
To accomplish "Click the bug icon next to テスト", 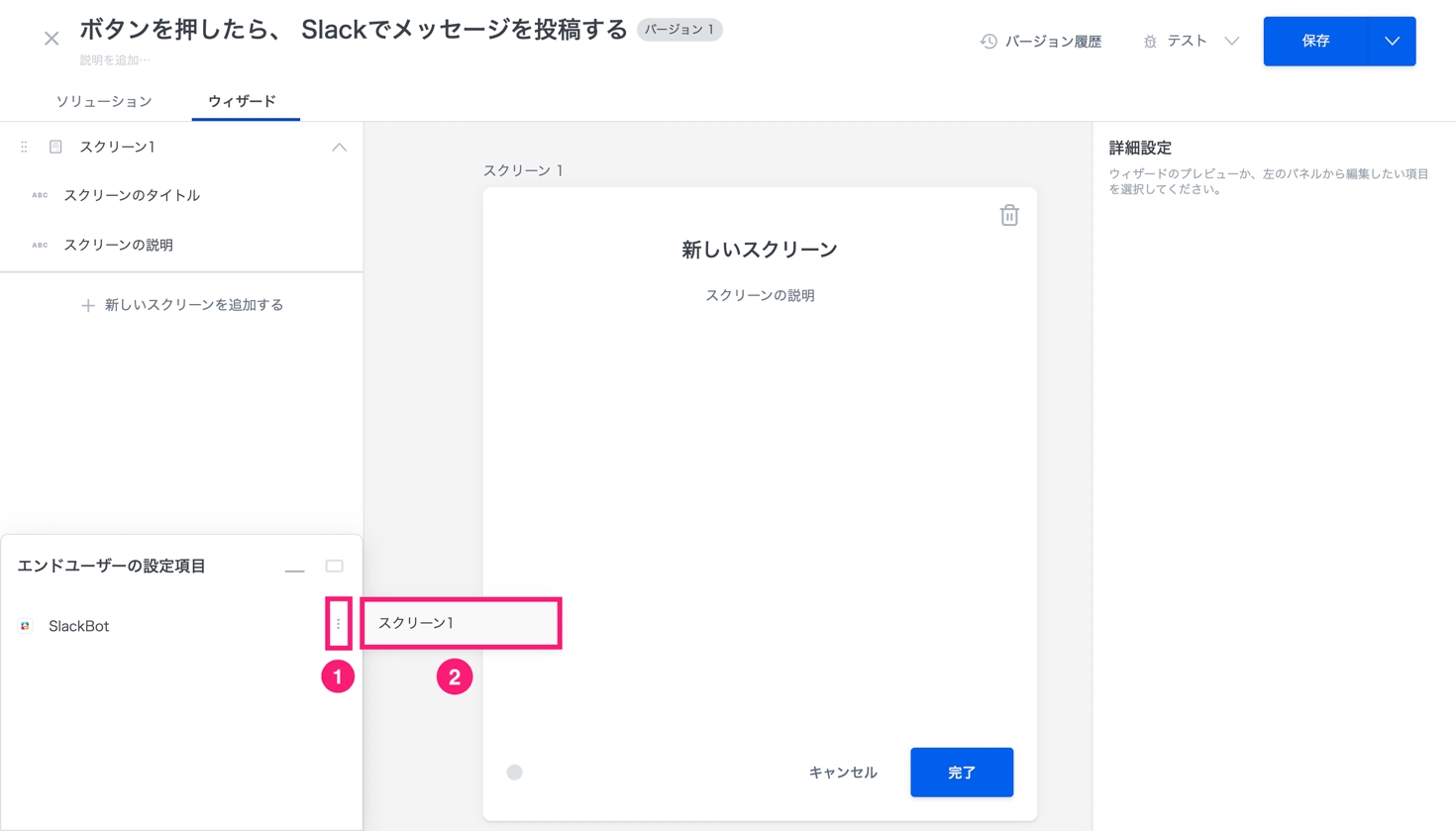I will click(1149, 42).
